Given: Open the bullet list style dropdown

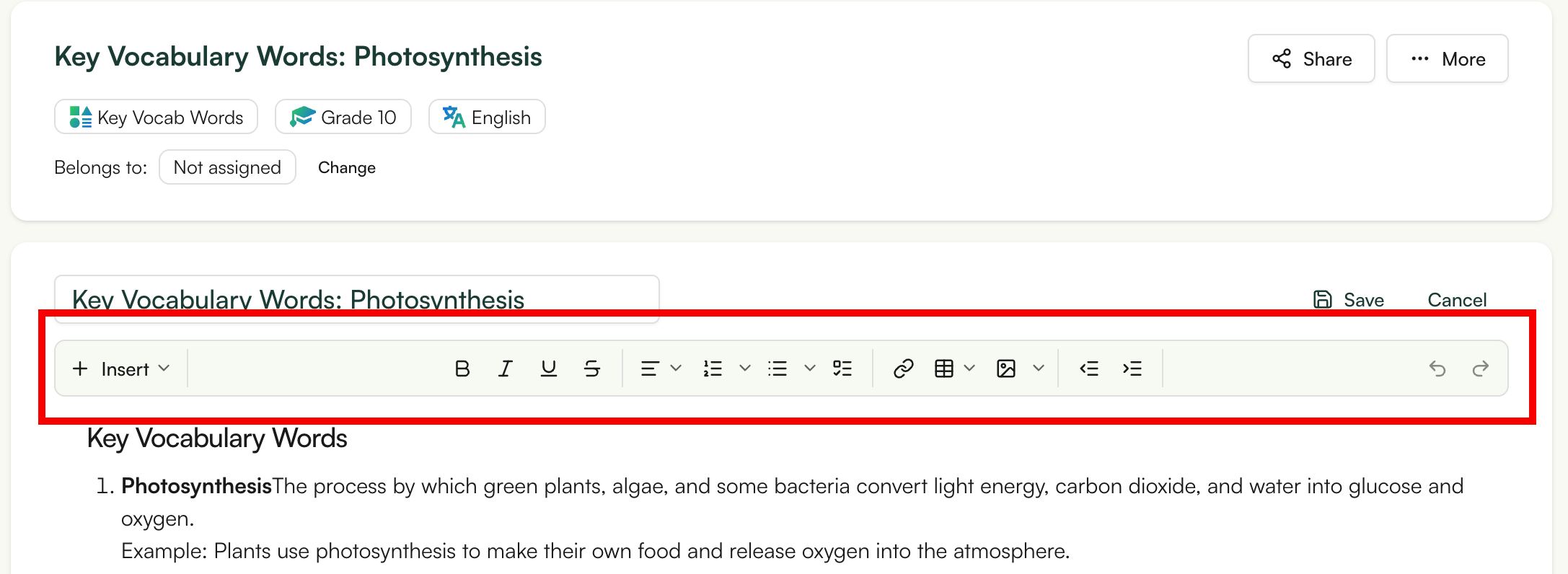Looking at the screenshot, I should (x=809, y=368).
